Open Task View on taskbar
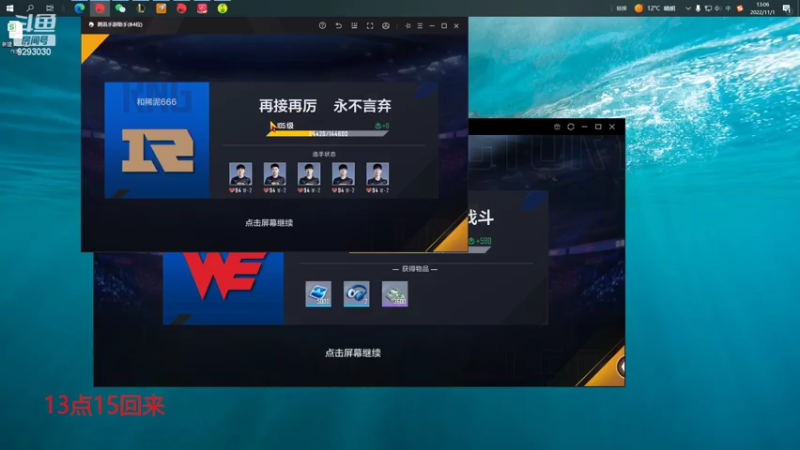This screenshot has height=450, width=800. click(49, 8)
